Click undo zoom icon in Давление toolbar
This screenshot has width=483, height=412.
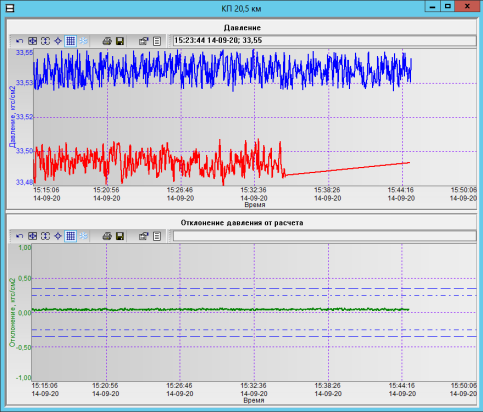pyautogui.click(x=19, y=41)
